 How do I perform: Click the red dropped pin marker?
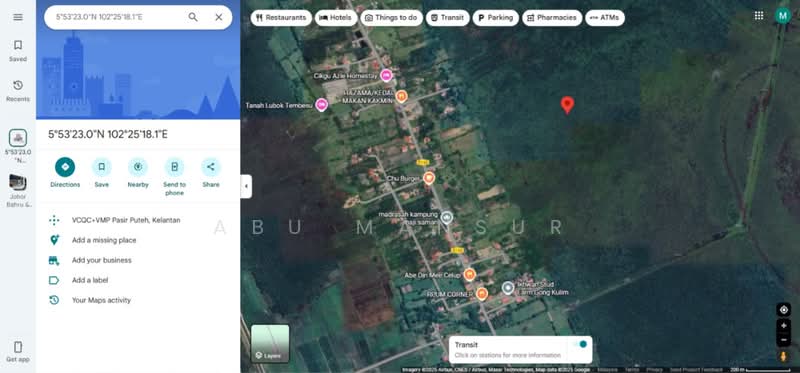click(567, 105)
